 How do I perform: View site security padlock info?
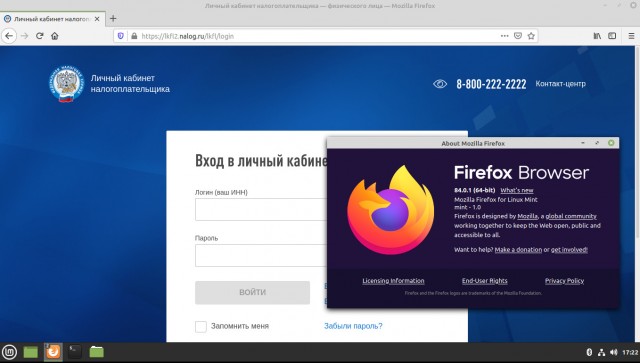pyautogui.click(x=134, y=36)
